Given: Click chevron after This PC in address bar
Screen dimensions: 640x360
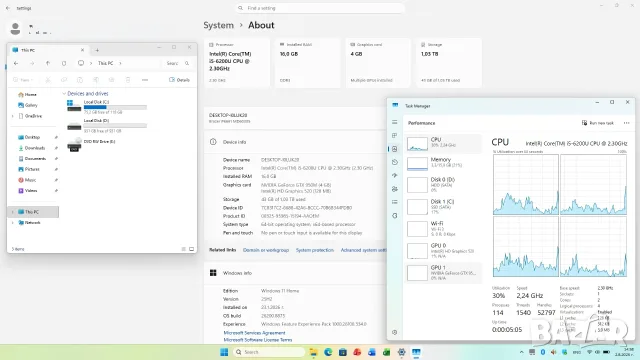Looking at the screenshot, I should tap(120, 63).
